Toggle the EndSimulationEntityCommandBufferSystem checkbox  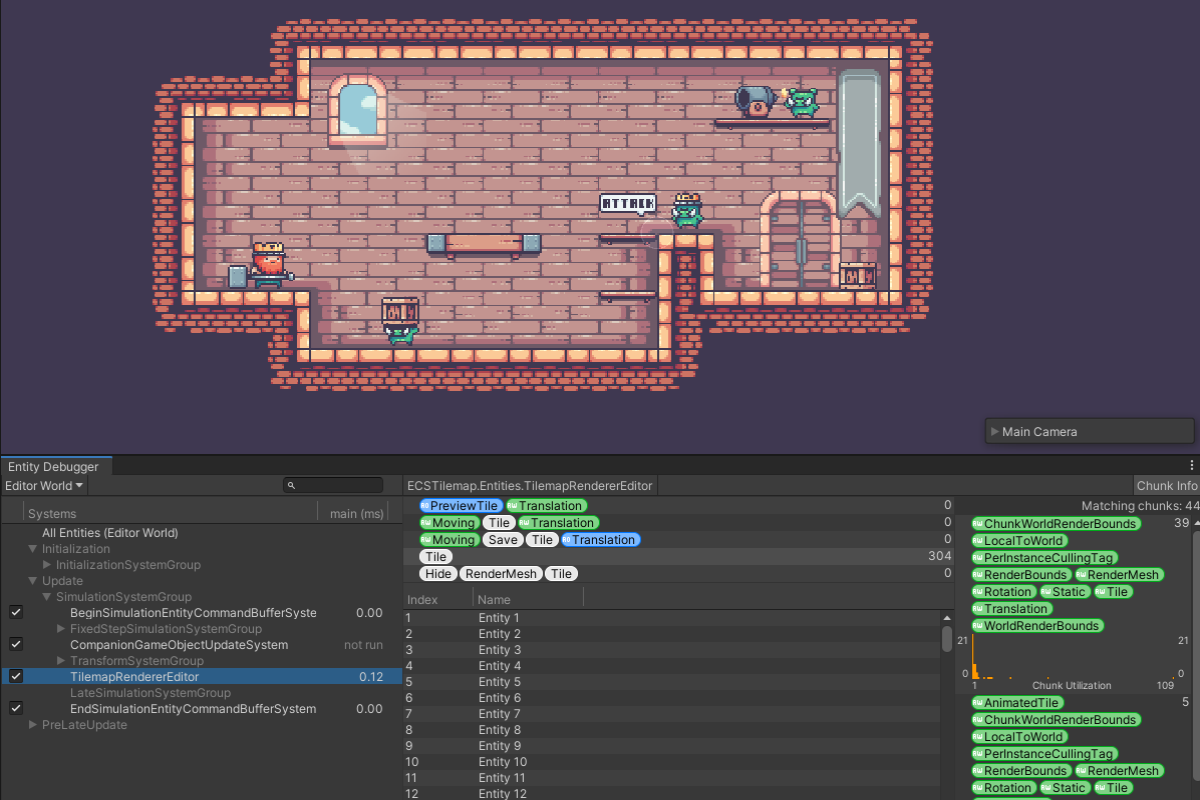click(16, 708)
